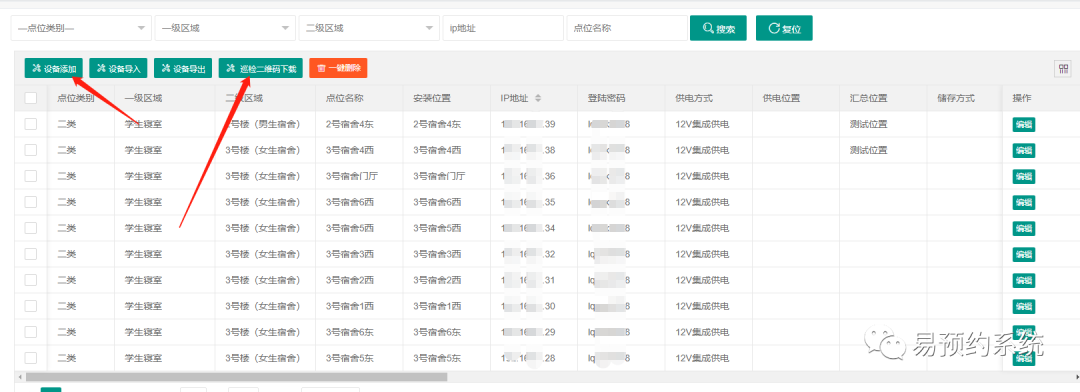The image size is (1080, 392).
Task: Click the 设备导出 export button
Action: (183, 68)
